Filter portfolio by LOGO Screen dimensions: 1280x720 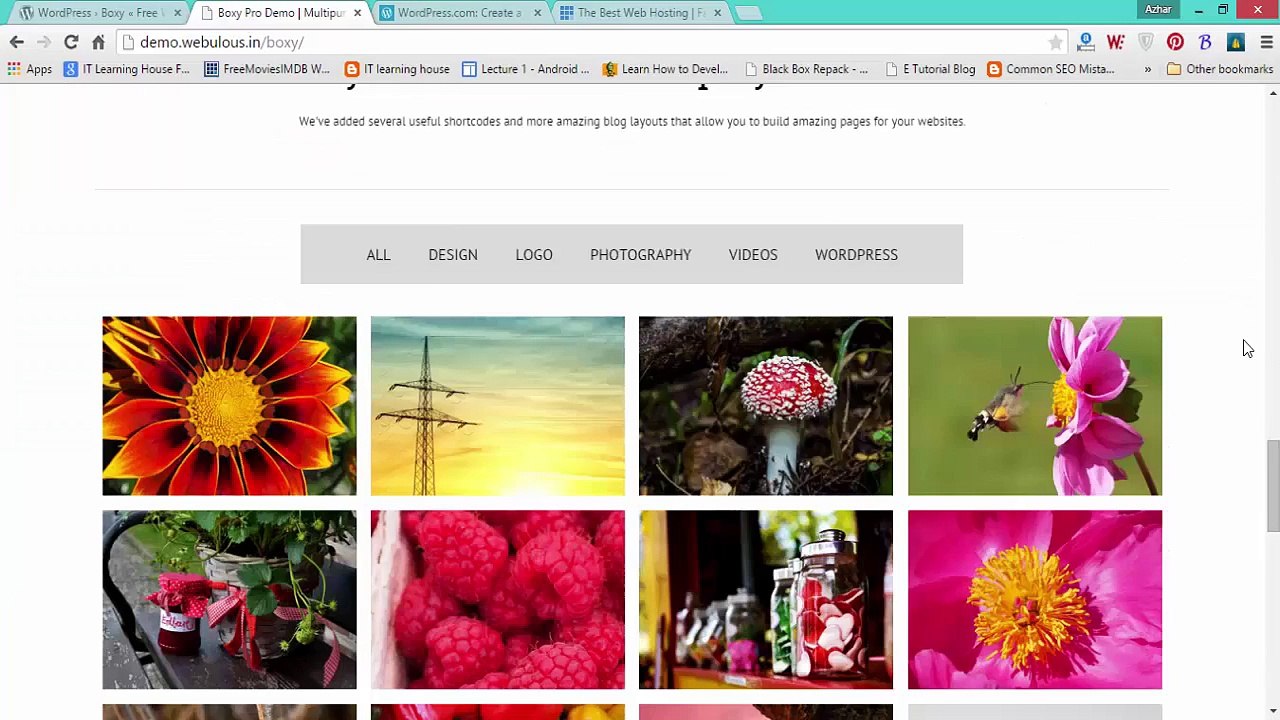534,255
